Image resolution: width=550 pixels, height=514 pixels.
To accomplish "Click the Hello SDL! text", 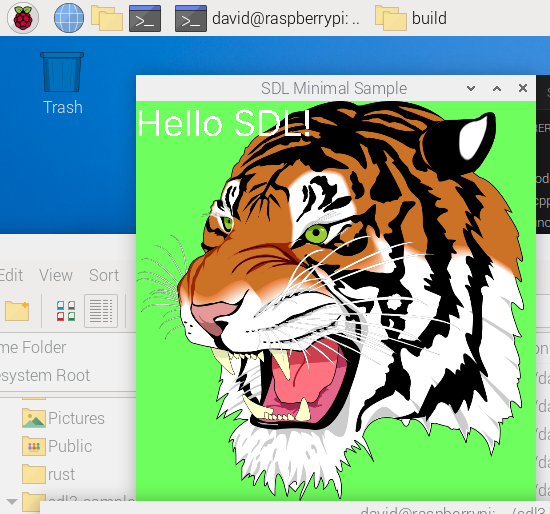I will click(x=224, y=123).
